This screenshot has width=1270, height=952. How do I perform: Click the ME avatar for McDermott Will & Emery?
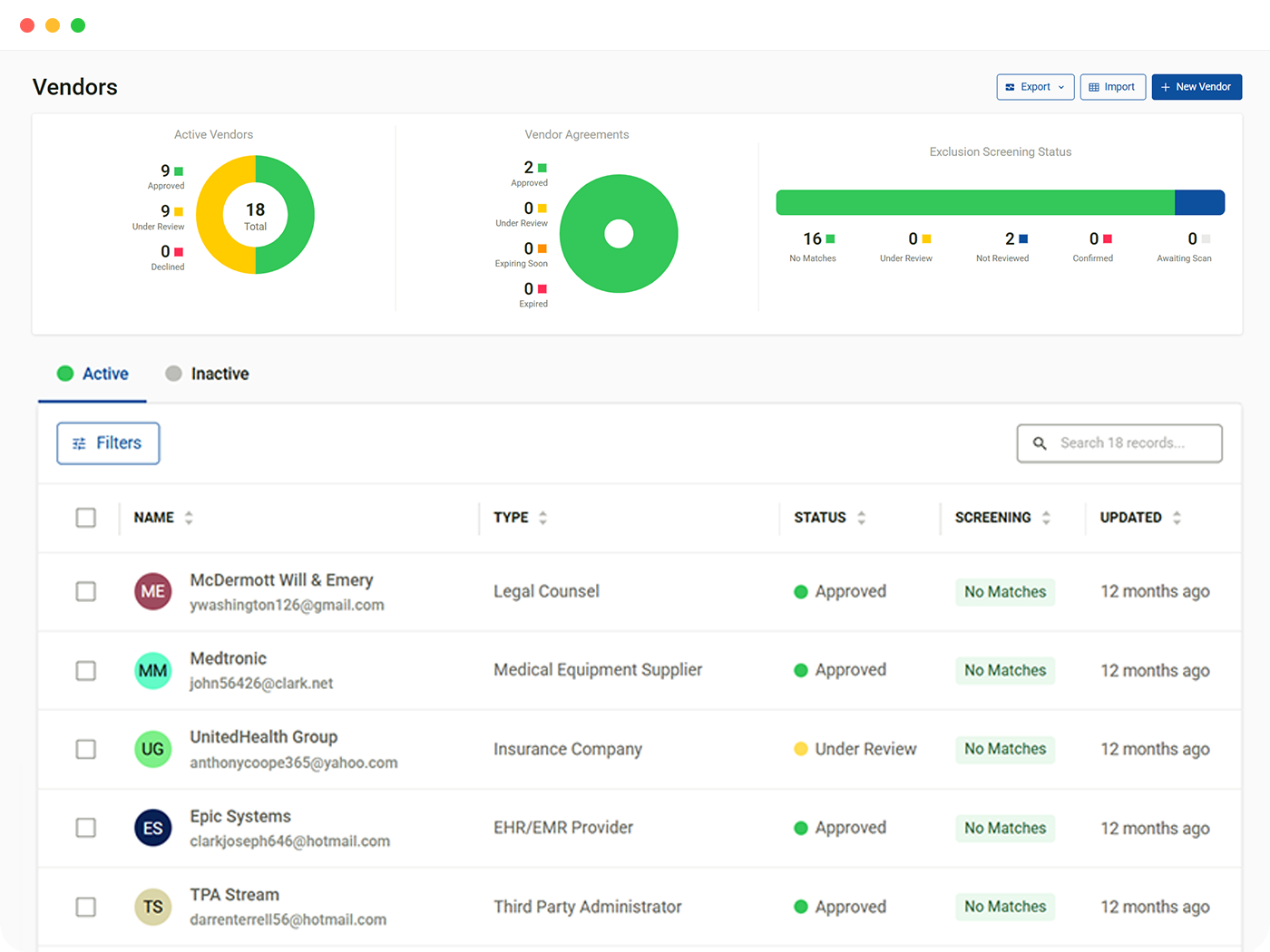[152, 591]
